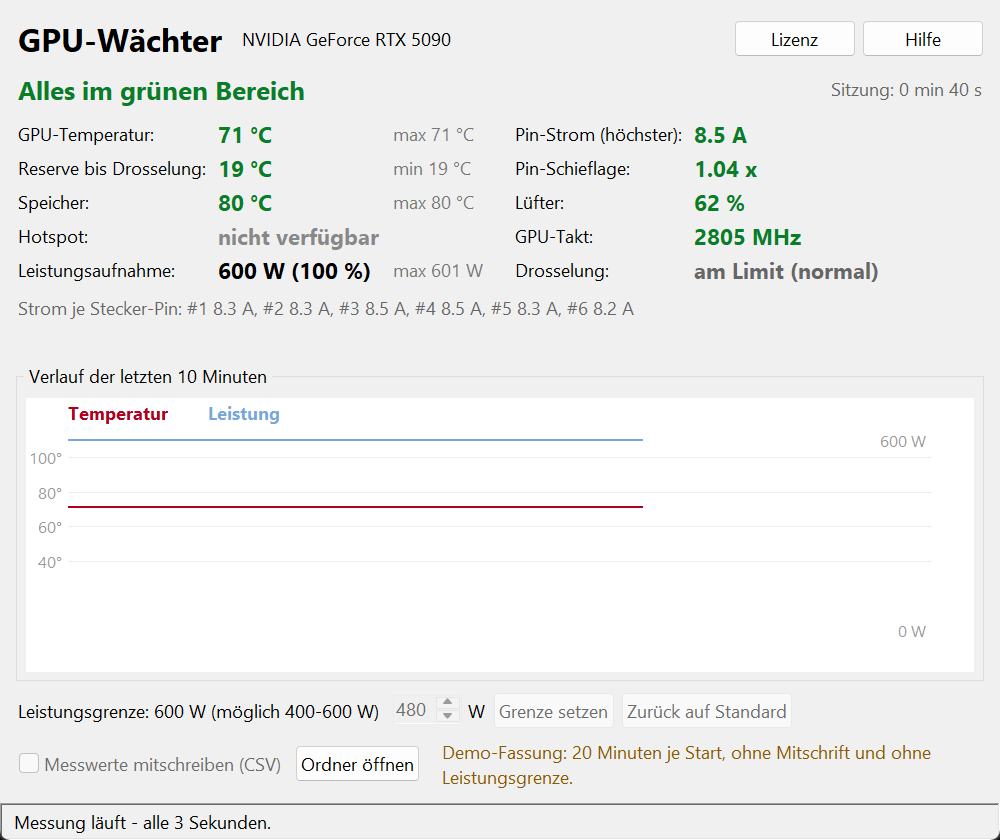Click the power limit watt input field
This screenshot has height=840, width=1000.
(x=415, y=709)
